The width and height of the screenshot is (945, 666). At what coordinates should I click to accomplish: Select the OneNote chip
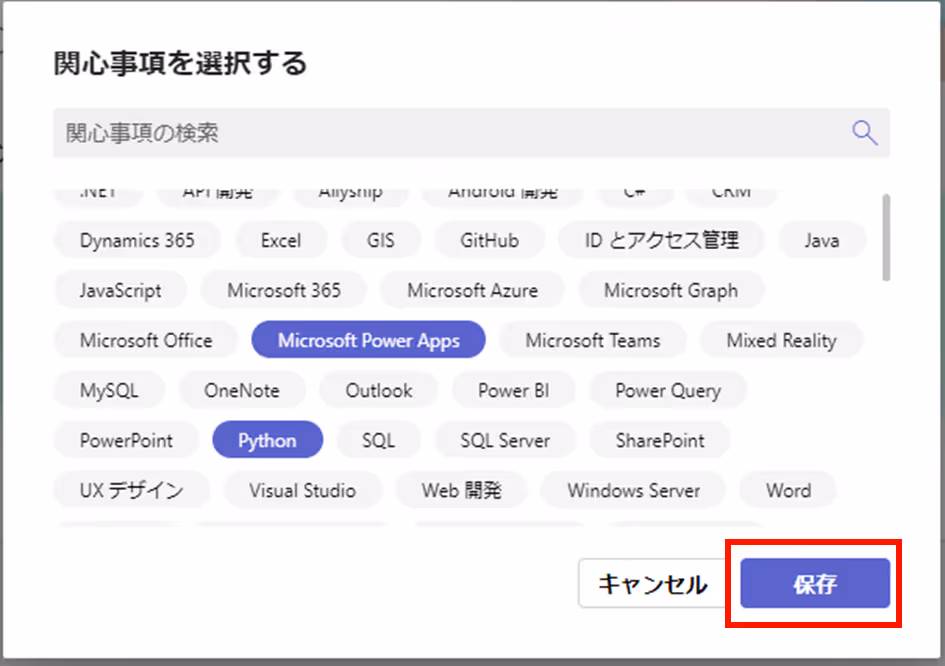[242, 390]
